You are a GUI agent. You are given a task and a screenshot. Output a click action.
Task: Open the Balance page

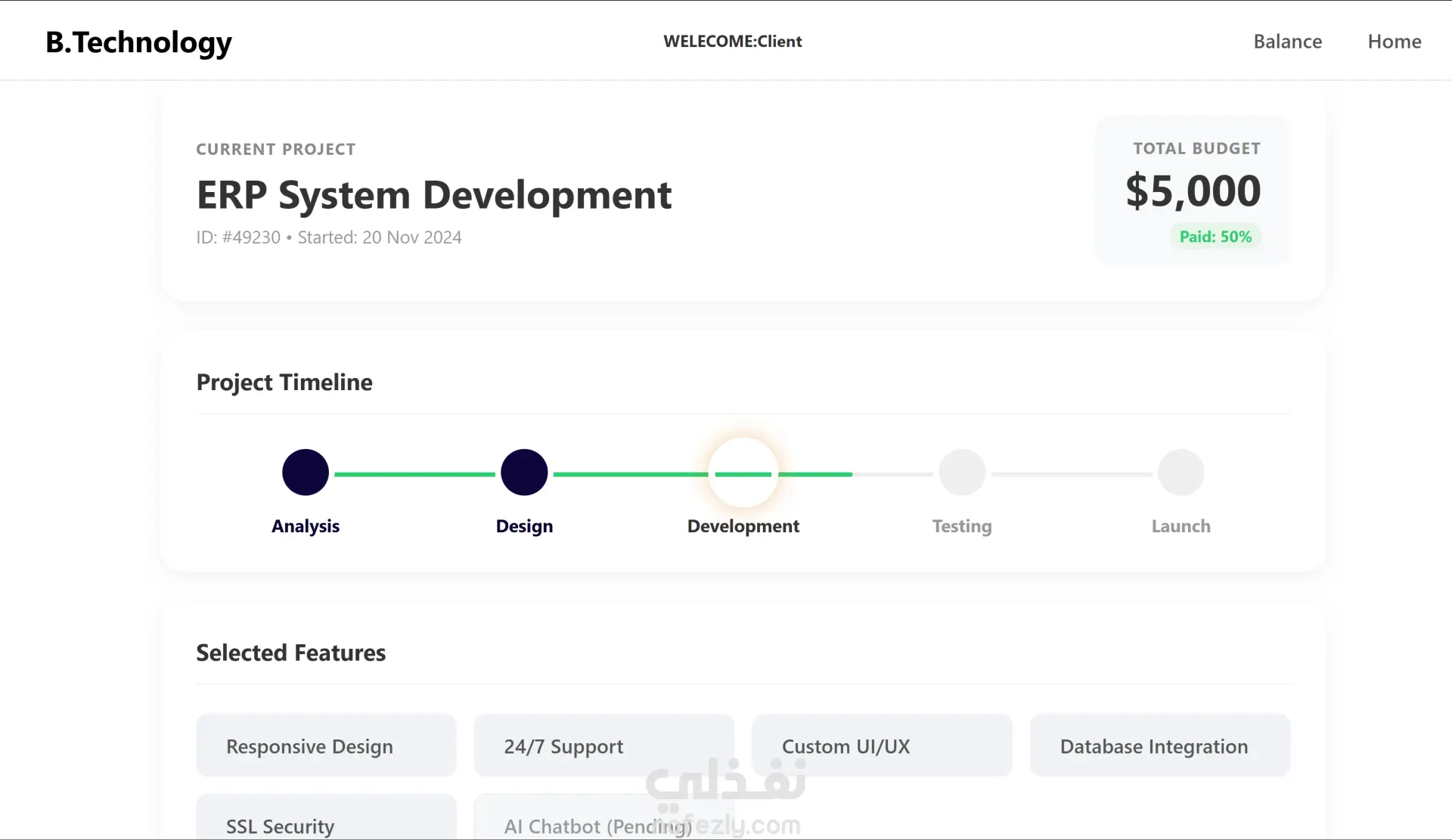[1287, 42]
